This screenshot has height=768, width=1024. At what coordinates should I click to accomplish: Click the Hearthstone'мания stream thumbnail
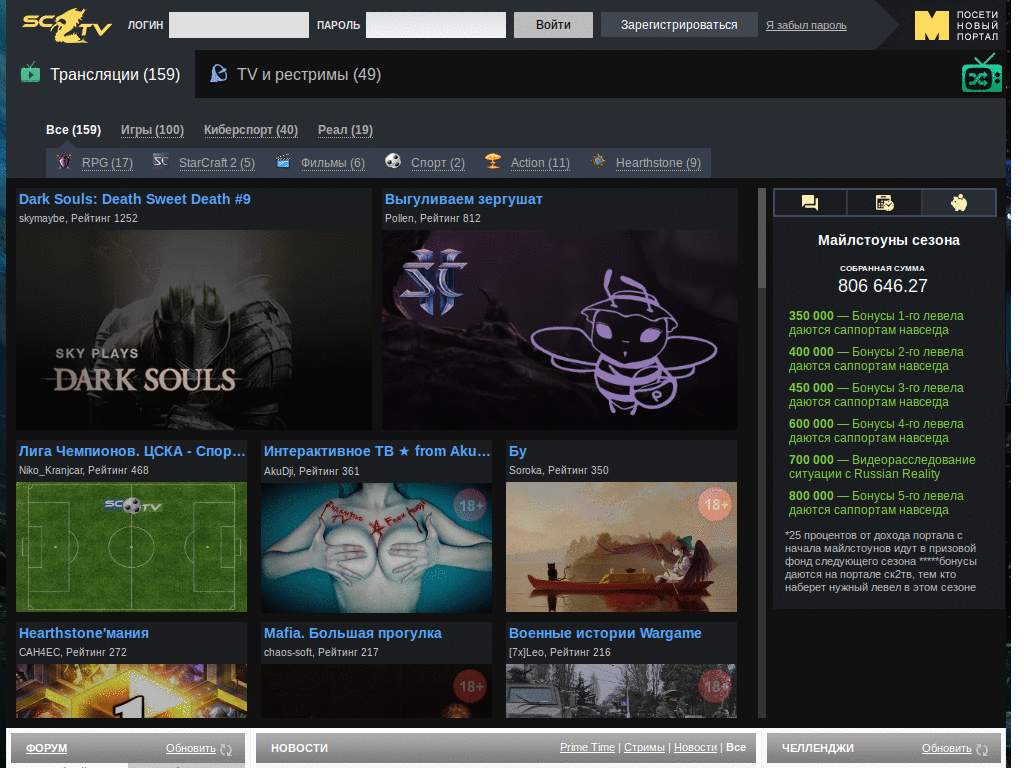[131, 691]
